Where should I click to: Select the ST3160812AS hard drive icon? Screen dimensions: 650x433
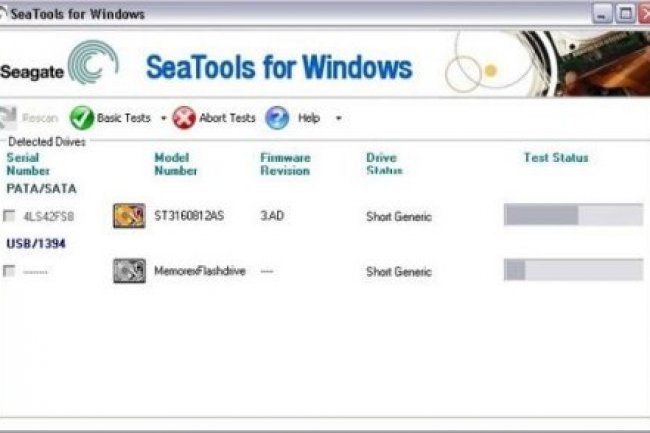(129, 215)
